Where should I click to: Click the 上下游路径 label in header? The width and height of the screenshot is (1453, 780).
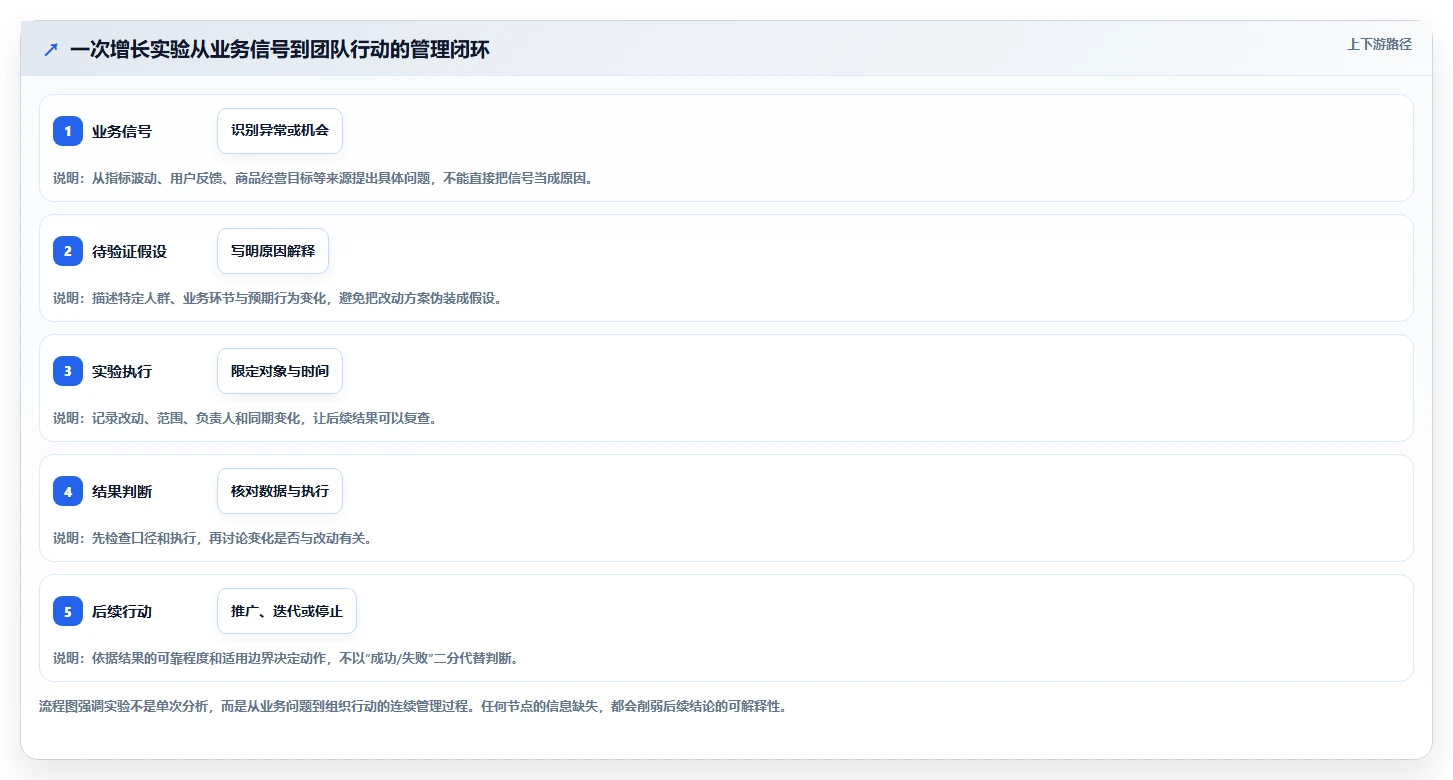point(1380,44)
